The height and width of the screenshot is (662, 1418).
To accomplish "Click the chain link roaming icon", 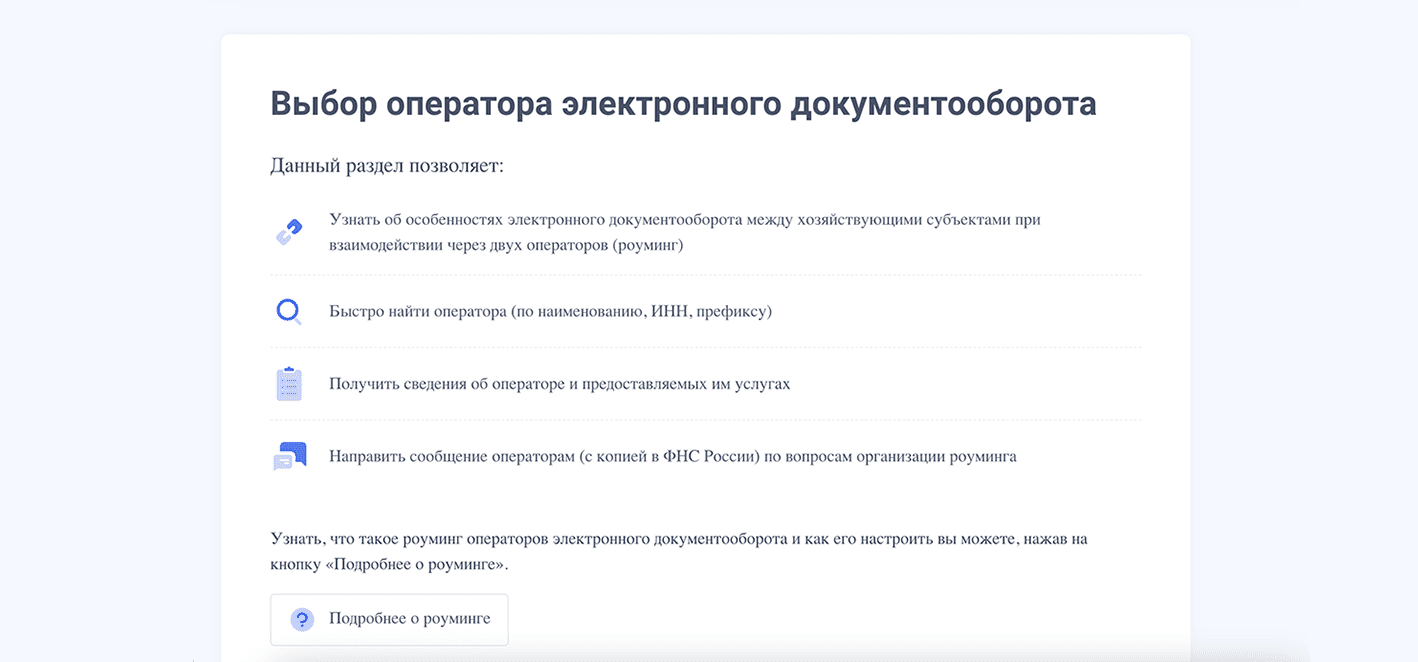I will [x=289, y=232].
